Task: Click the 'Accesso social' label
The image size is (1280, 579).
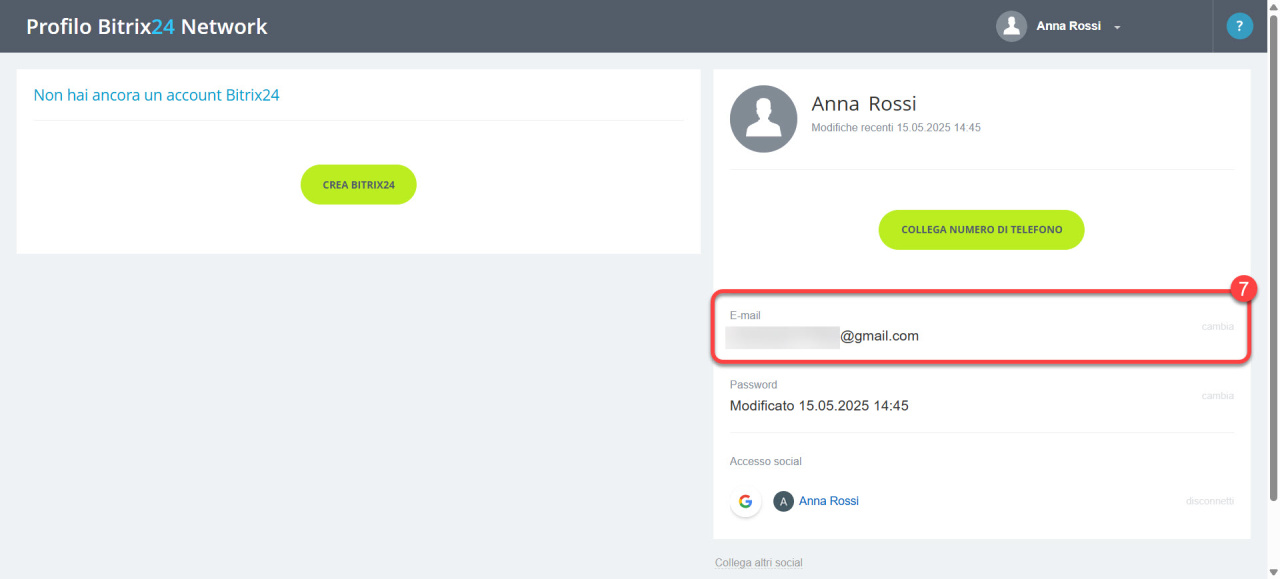Action: [766, 462]
